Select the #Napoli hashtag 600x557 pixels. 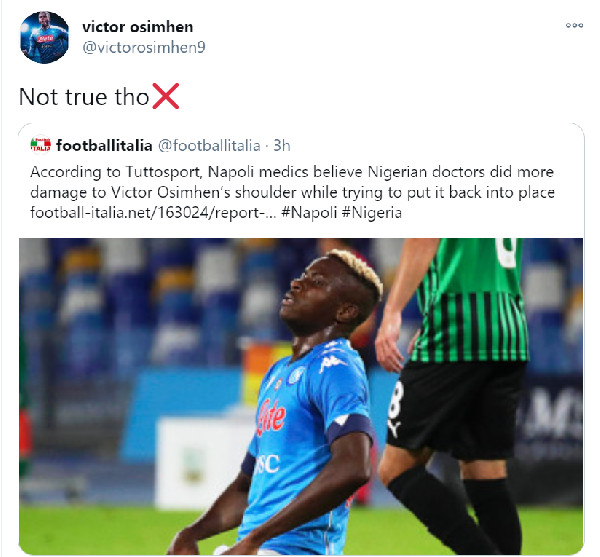point(309,212)
